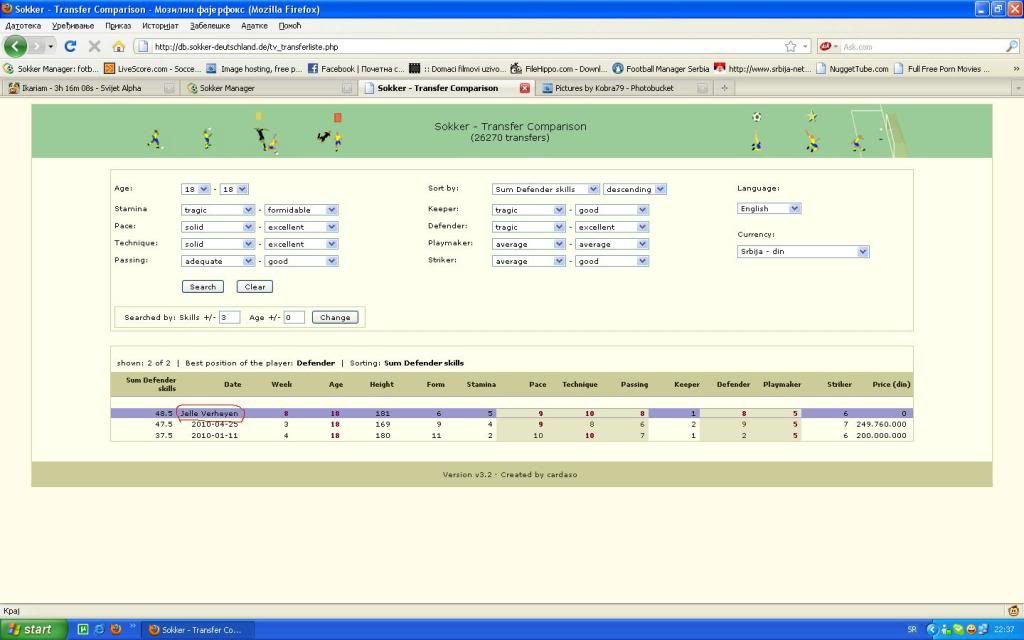Click the Sokker taskbar button
The width and height of the screenshot is (1024, 640).
coord(198,630)
